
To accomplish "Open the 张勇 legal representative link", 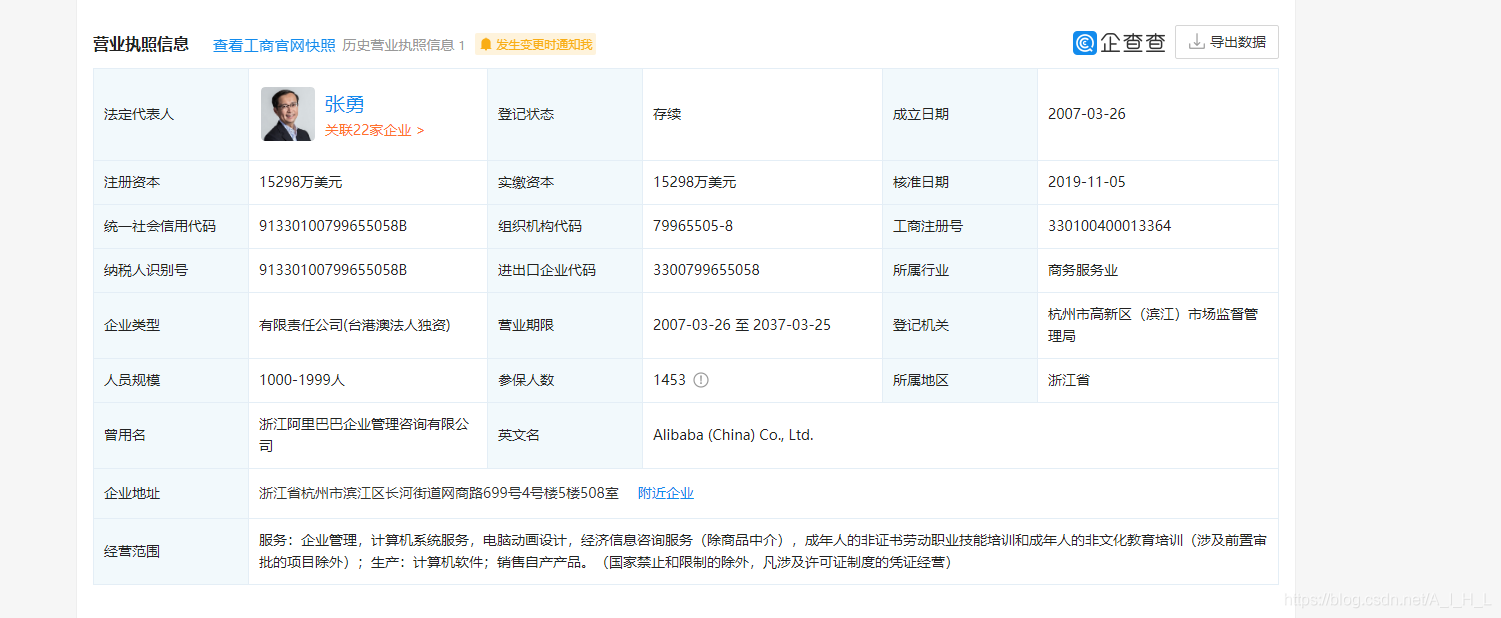I will 344,104.
